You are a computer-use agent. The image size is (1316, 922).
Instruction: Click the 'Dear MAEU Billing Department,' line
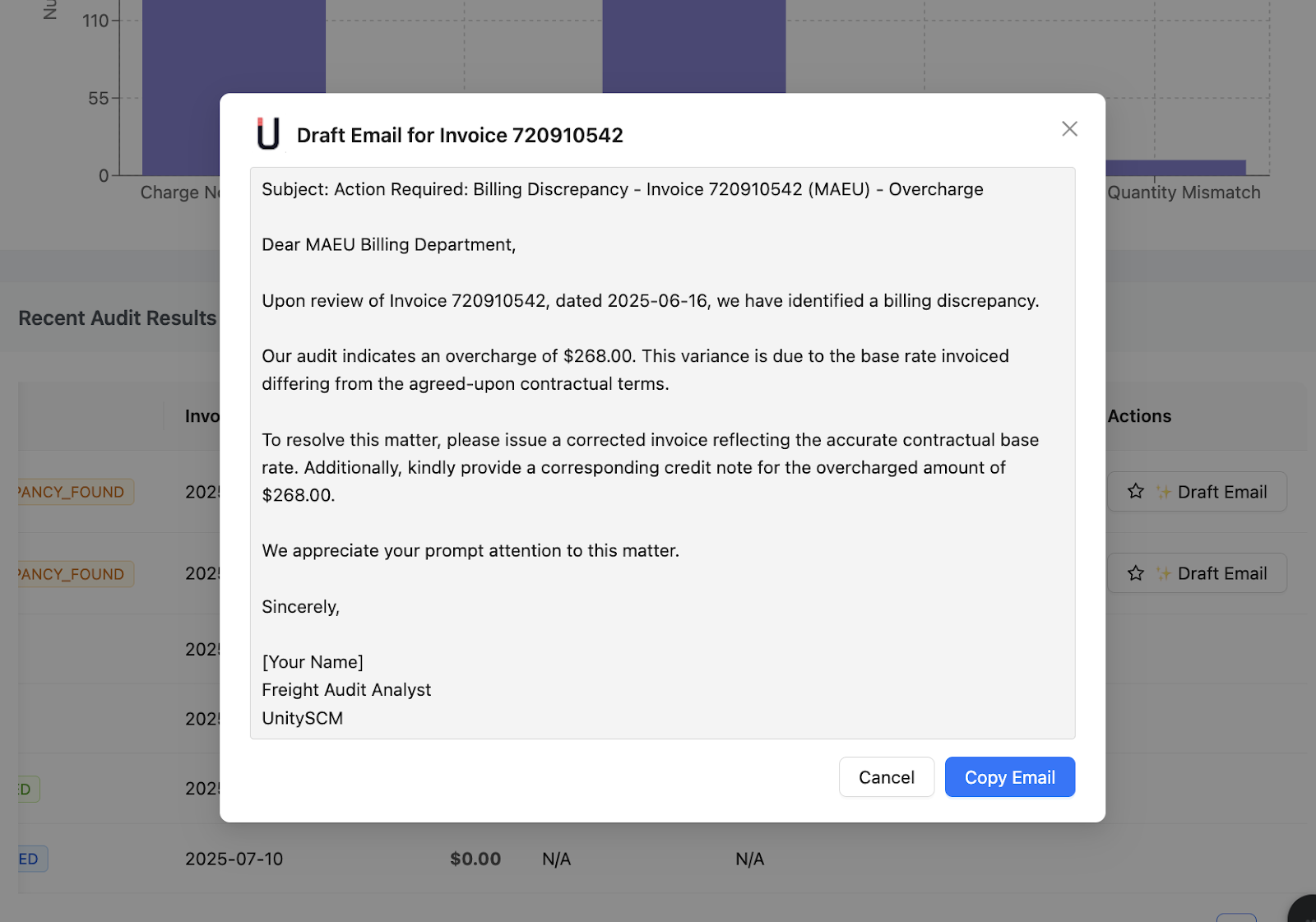coord(389,244)
